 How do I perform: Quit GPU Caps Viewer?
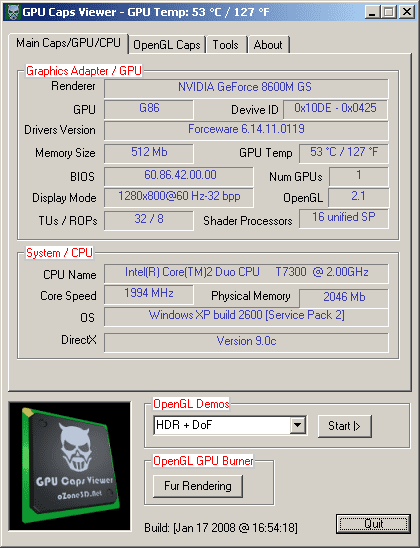pyautogui.click(x=373, y=523)
